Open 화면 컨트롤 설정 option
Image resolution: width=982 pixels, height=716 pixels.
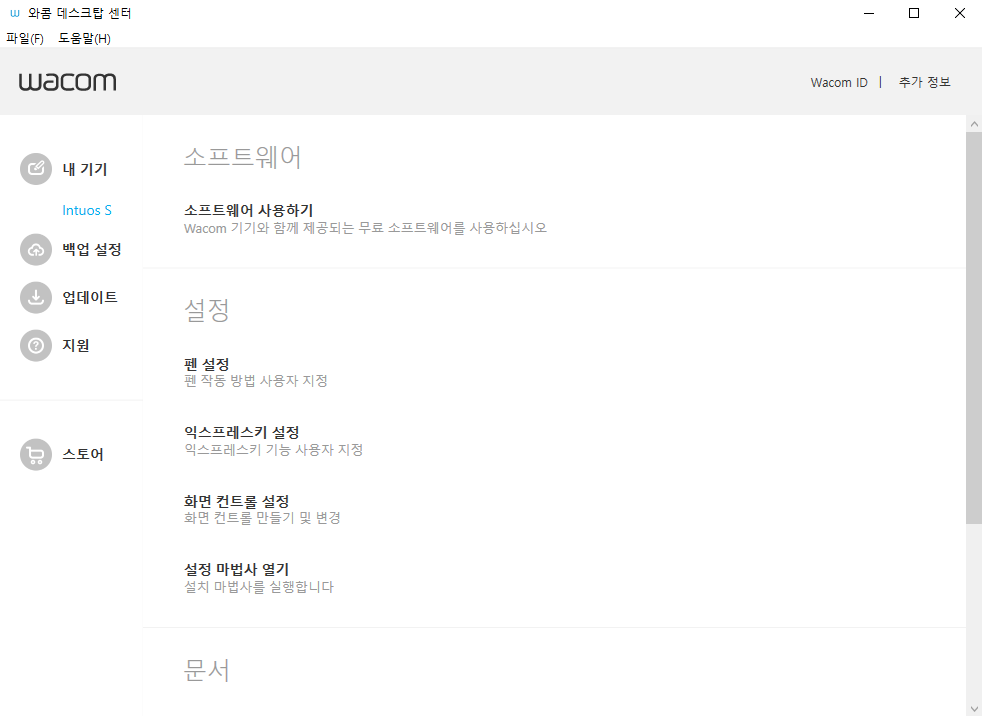[x=237, y=501]
